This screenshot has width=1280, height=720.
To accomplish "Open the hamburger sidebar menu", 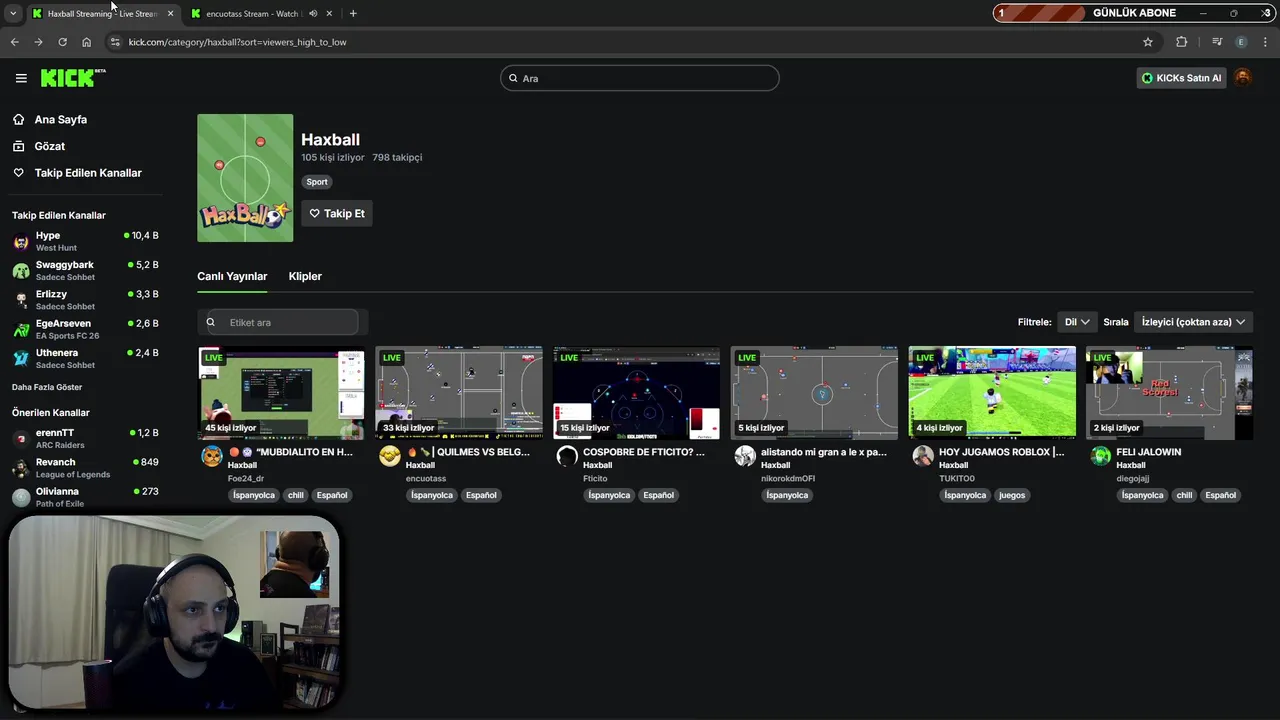I will (21, 78).
